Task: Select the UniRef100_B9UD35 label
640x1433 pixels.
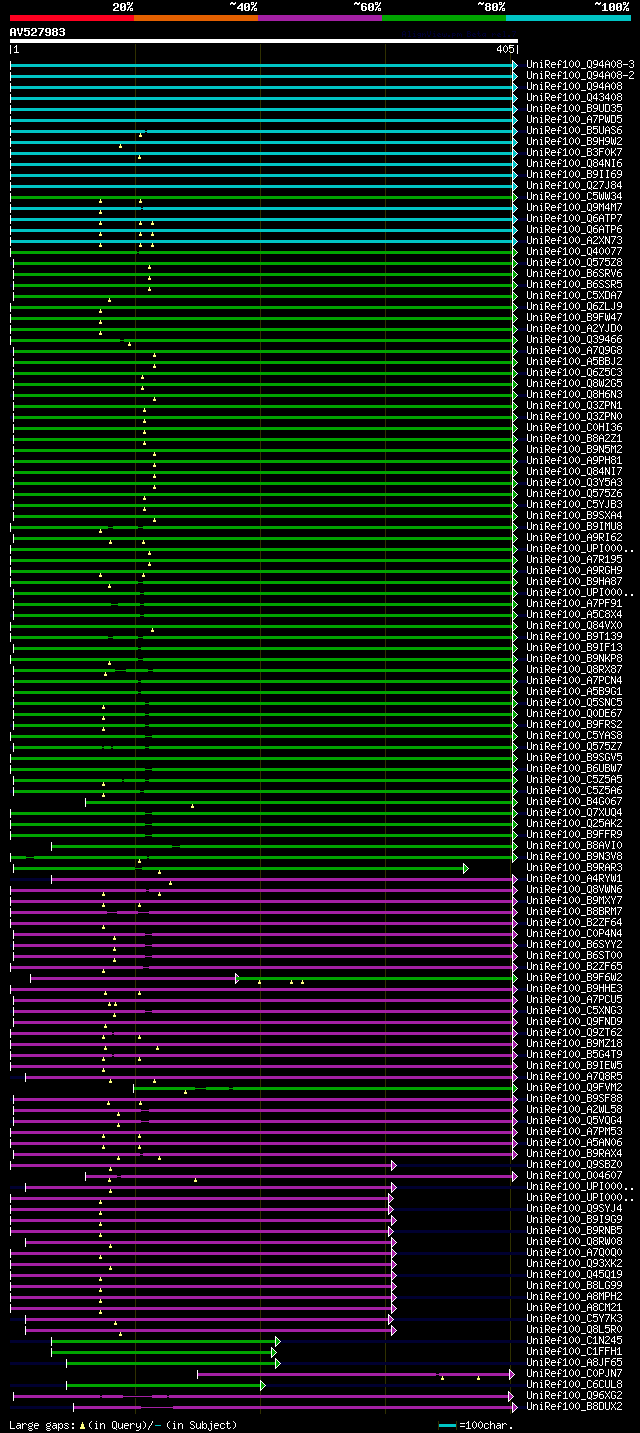Action: click(x=574, y=108)
